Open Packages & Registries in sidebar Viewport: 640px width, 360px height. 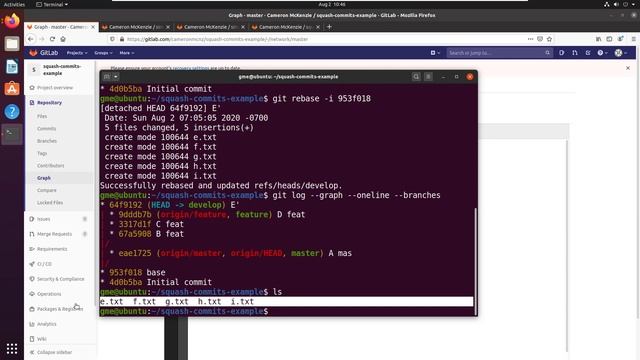[x=60, y=309]
